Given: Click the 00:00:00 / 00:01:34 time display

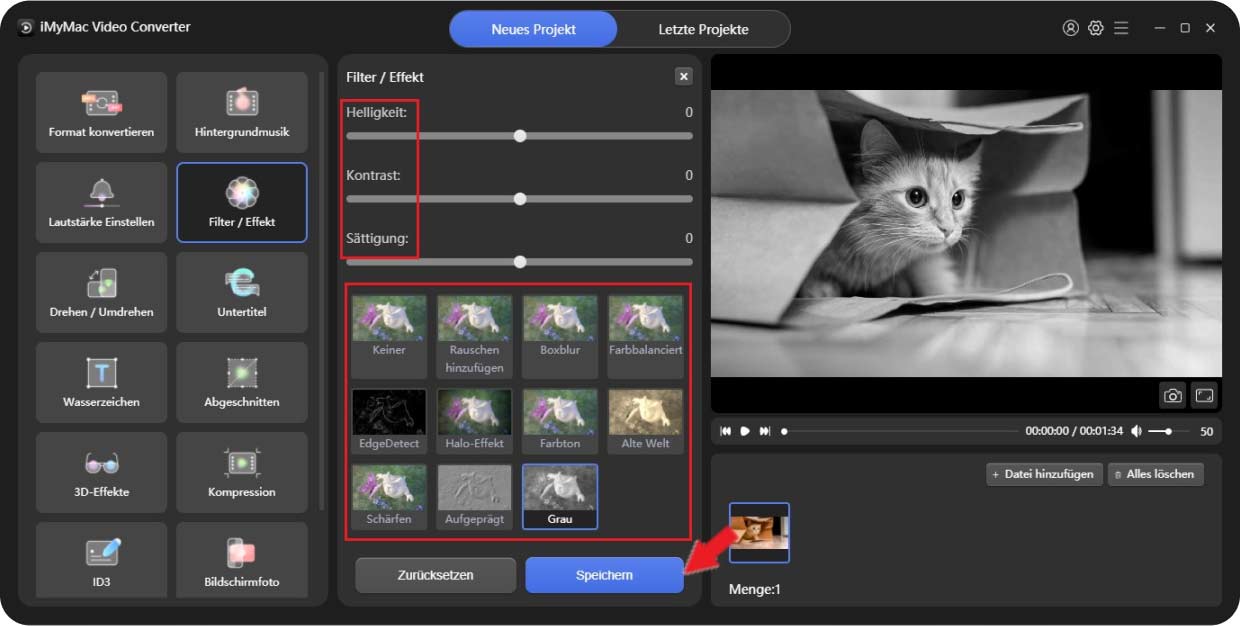Looking at the screenshot, I should click(1074, 431).
